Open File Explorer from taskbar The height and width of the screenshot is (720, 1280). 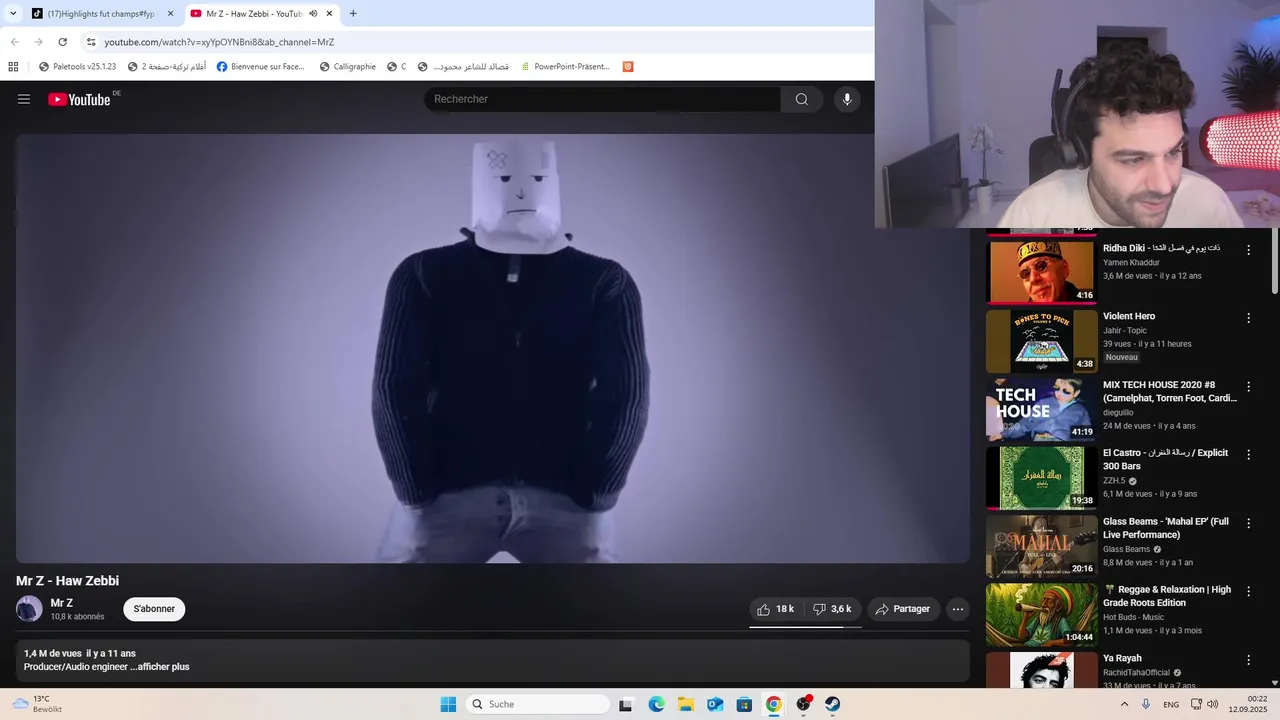point(686,704)
